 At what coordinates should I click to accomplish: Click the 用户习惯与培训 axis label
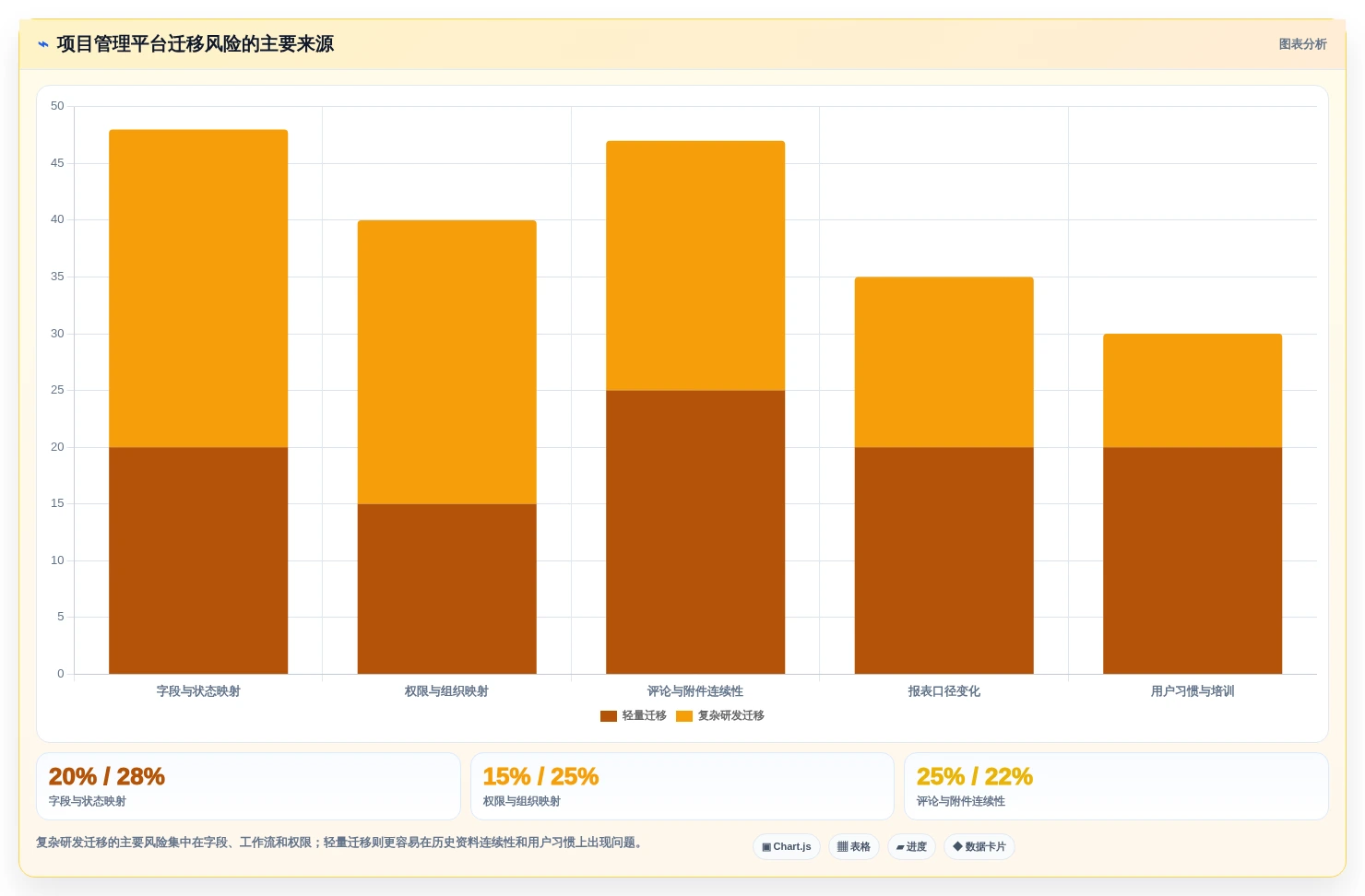click(1193, 691)
